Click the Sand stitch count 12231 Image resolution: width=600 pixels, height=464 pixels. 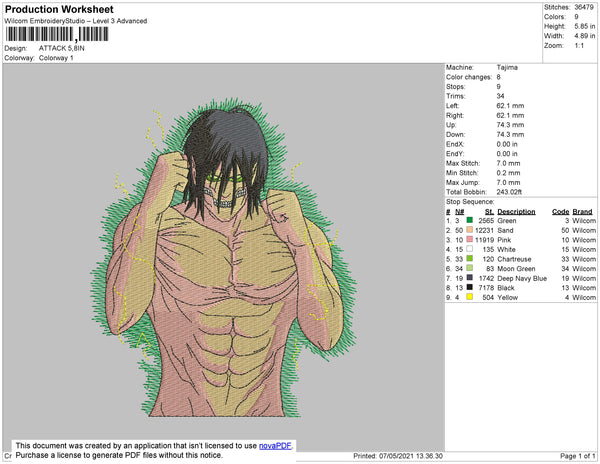(x=484, y=230)
